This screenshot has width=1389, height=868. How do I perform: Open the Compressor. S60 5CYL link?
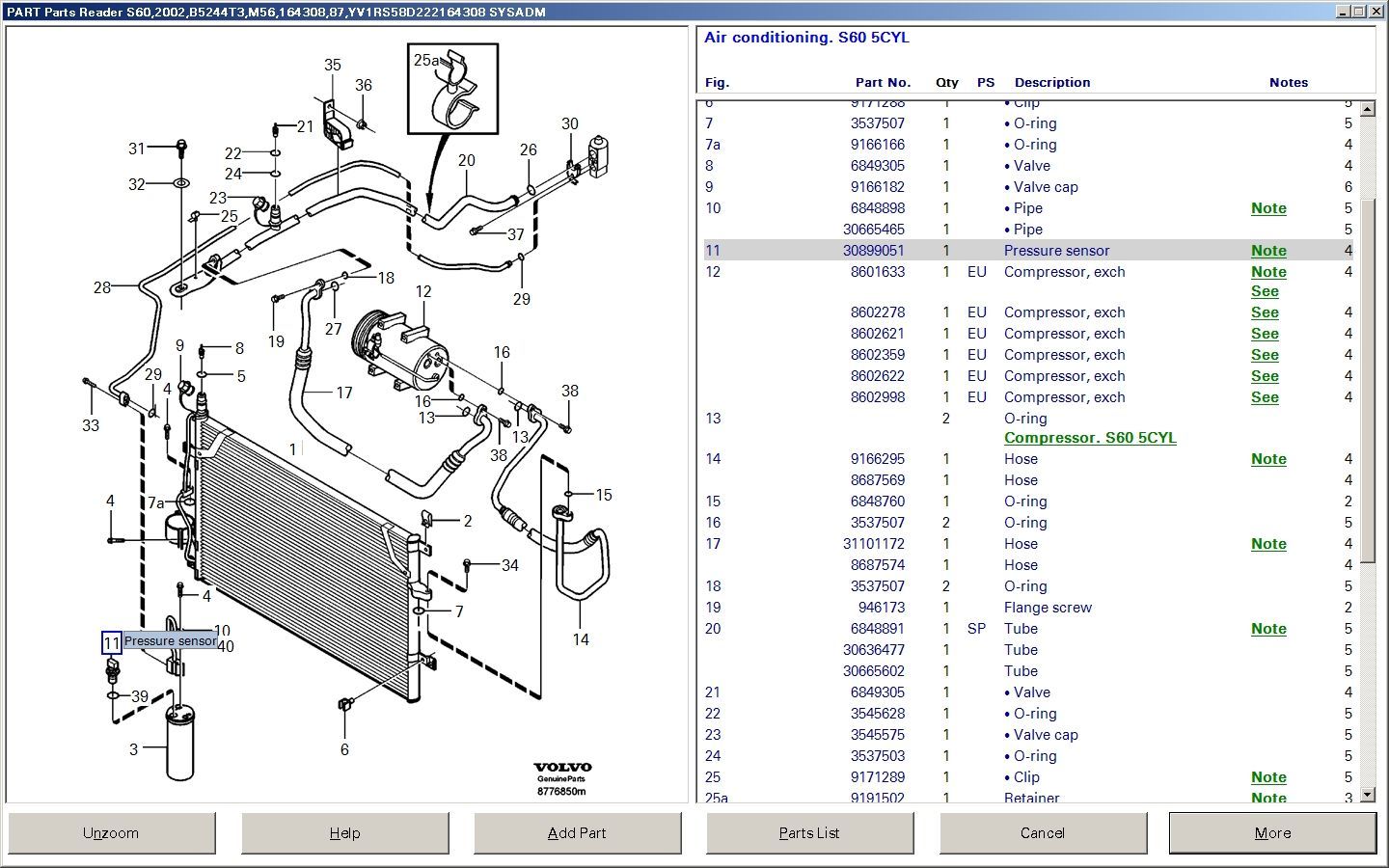(x=1090, y=438)
